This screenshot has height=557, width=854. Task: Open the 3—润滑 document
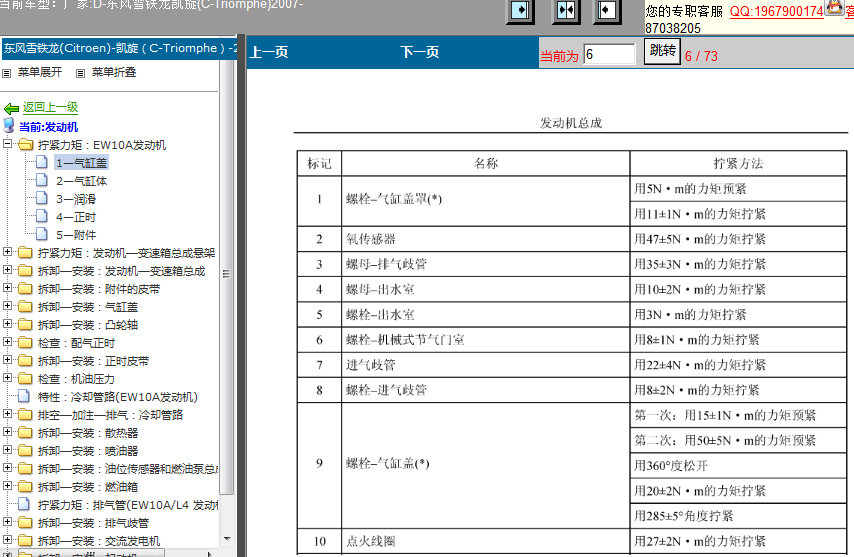(x=76, y=199)
